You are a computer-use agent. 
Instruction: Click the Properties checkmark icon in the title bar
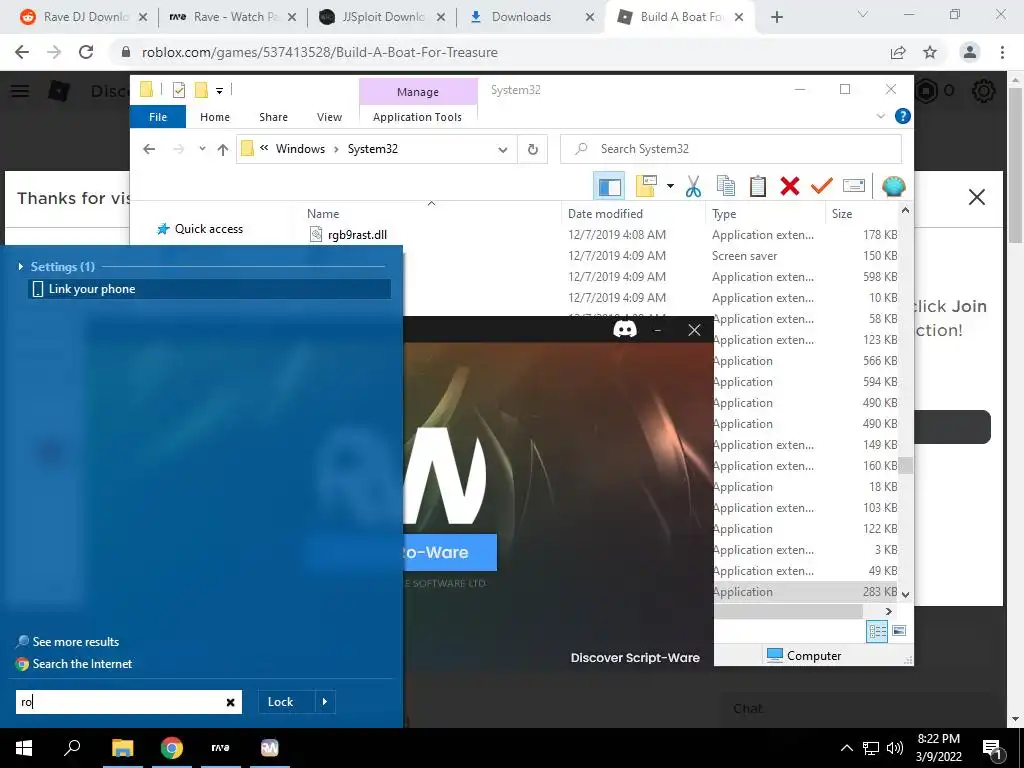[178, 90]
